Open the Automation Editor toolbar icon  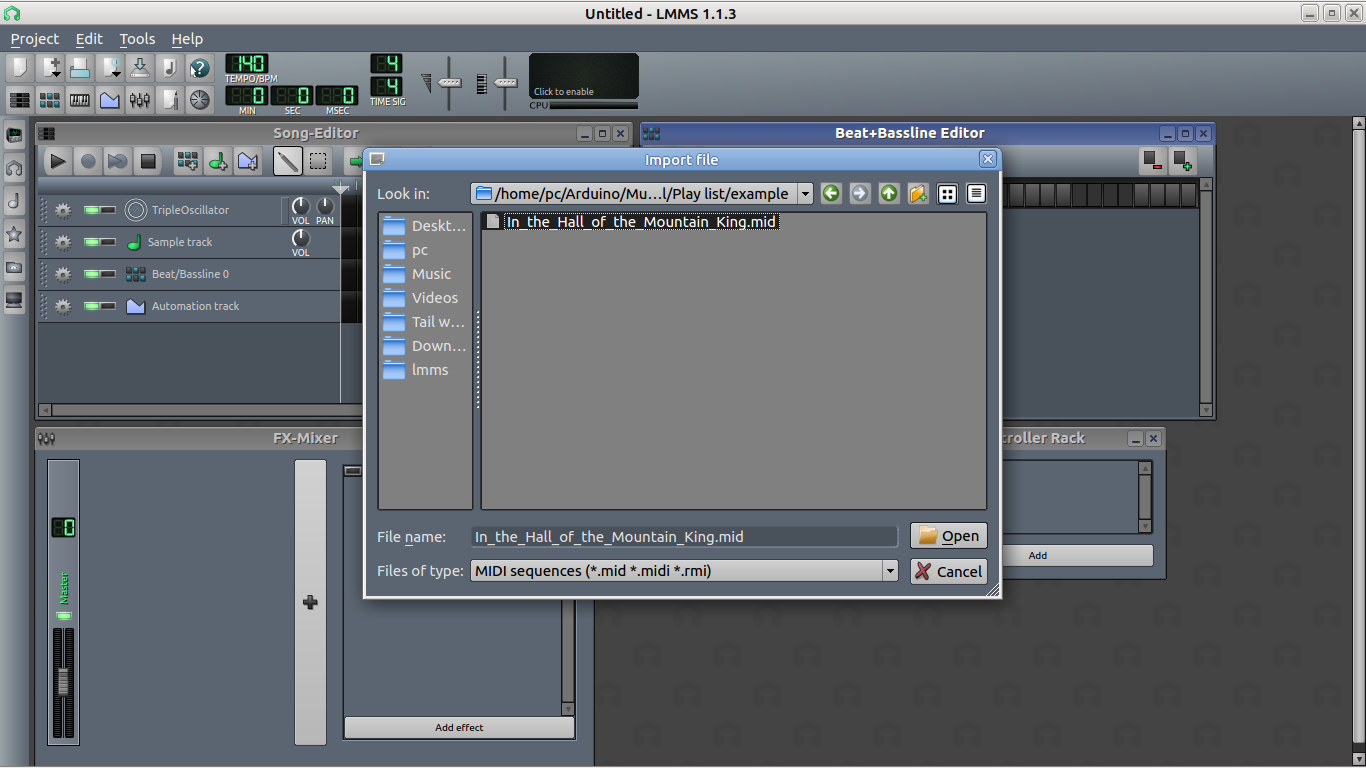coord(110,99)
